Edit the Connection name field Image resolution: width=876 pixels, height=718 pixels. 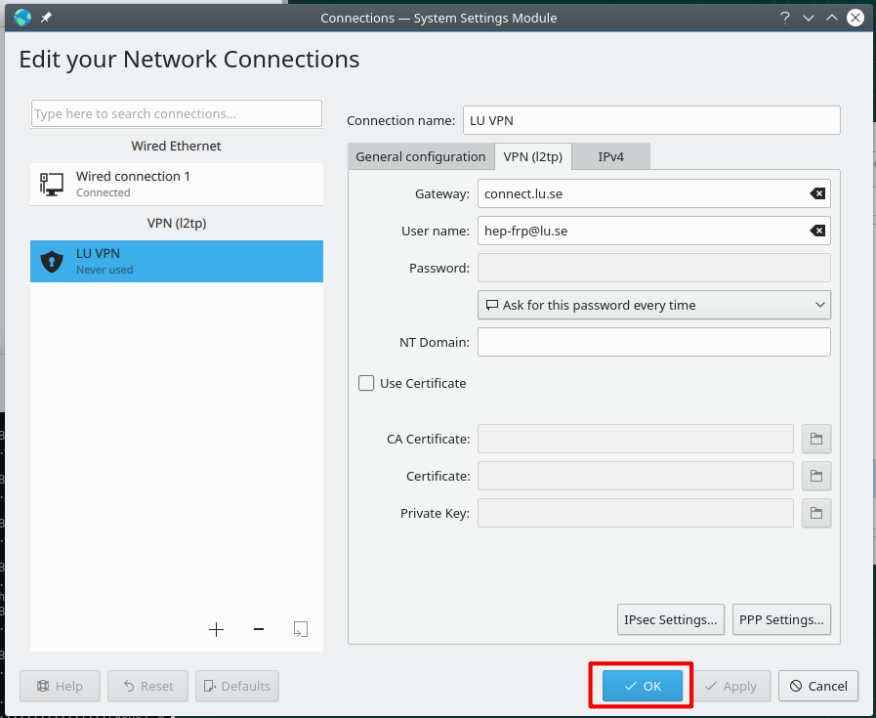(651, 120)
